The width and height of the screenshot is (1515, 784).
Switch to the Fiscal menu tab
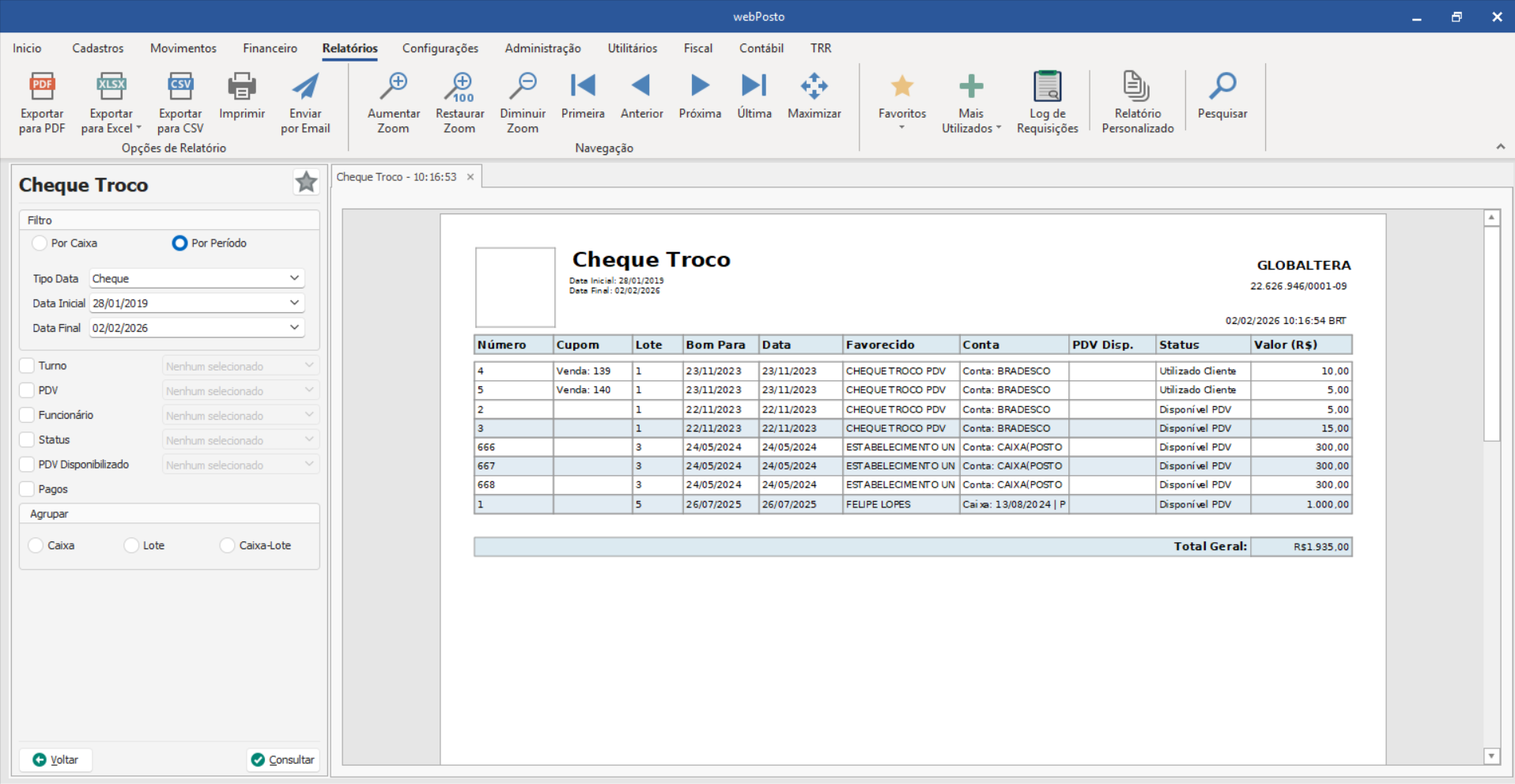(x=697, y=48)
